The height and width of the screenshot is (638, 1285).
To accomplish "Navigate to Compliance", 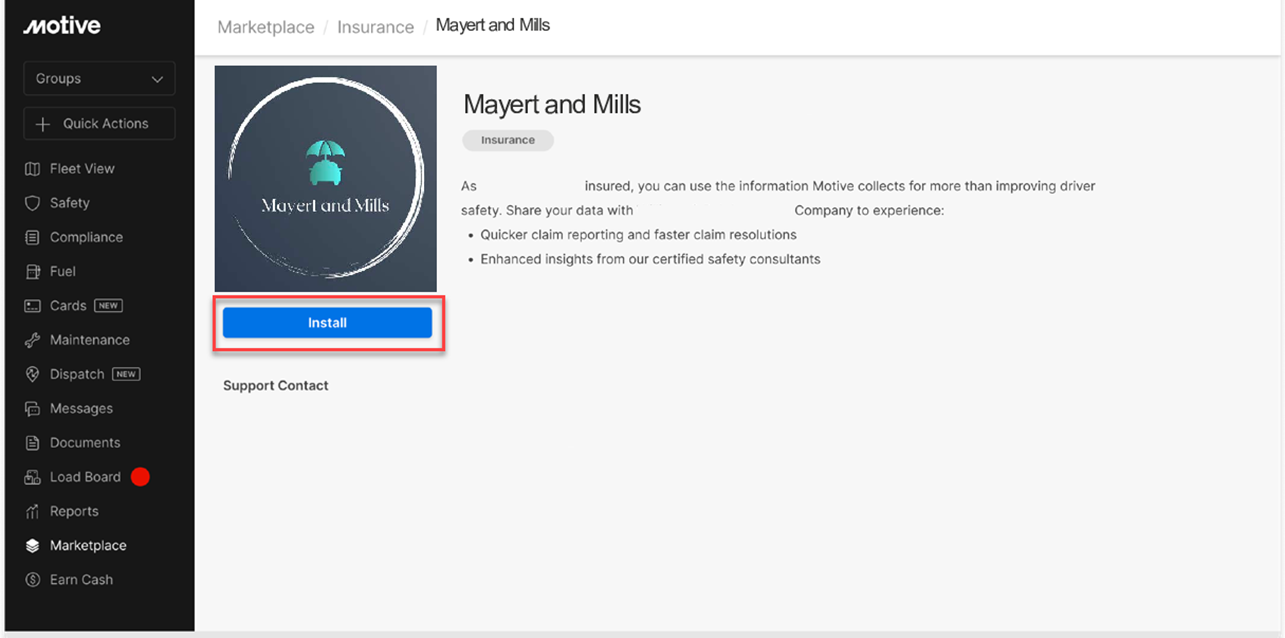I will point(86,237).
